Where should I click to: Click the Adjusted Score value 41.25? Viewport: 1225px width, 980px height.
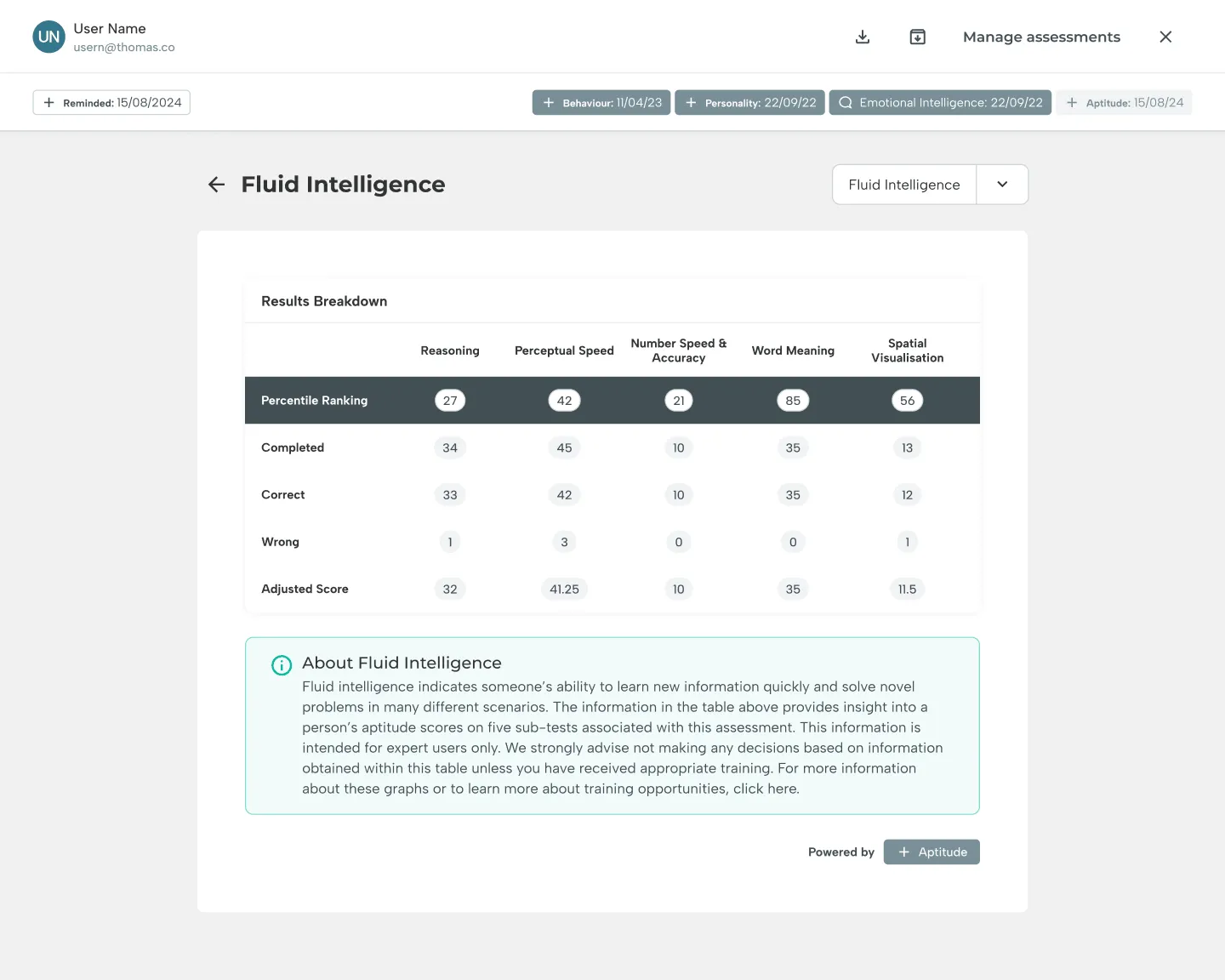click(564, 589)
